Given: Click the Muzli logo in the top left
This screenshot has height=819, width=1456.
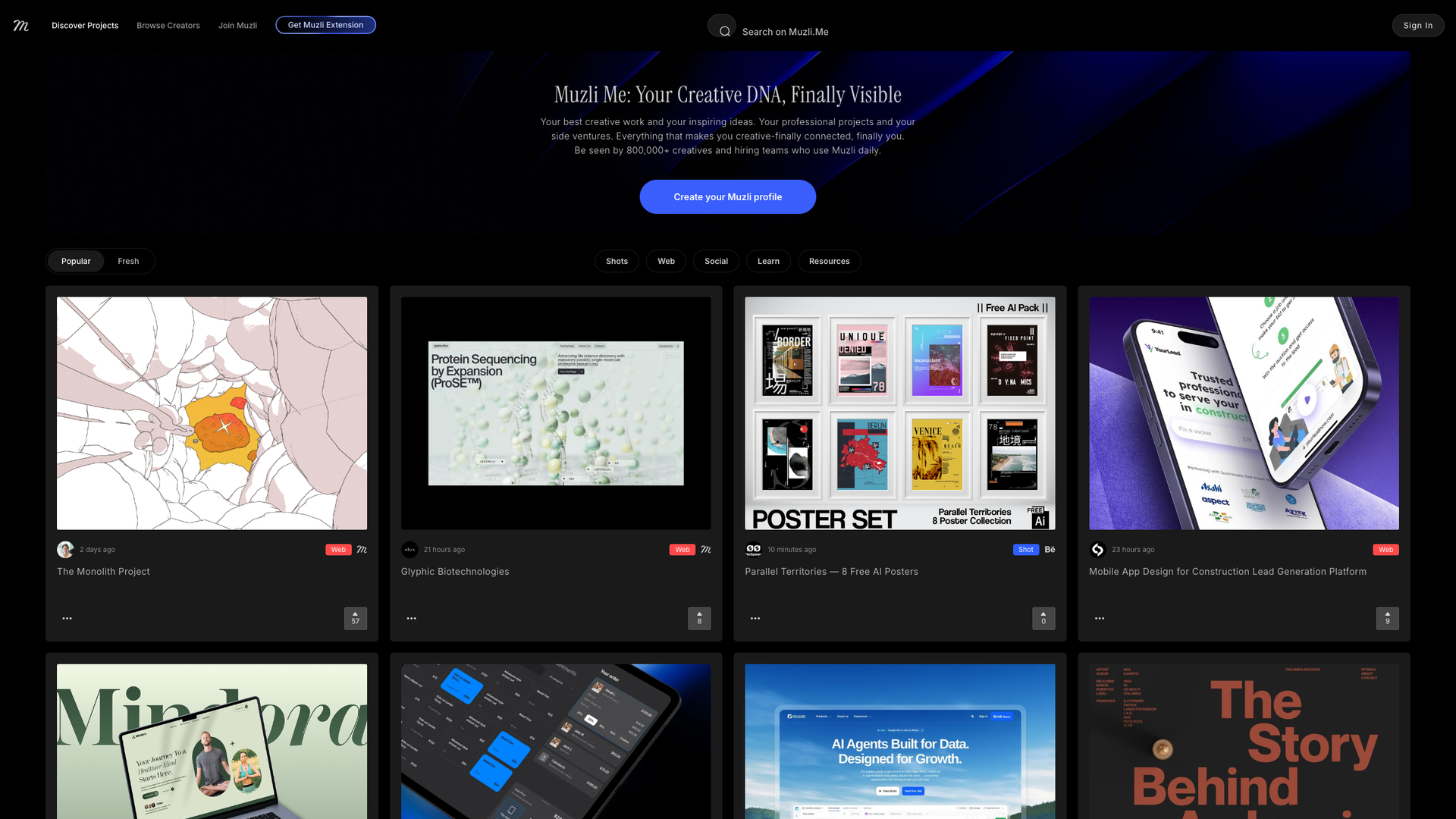Looking at the screenshot, I should point(20,25).
